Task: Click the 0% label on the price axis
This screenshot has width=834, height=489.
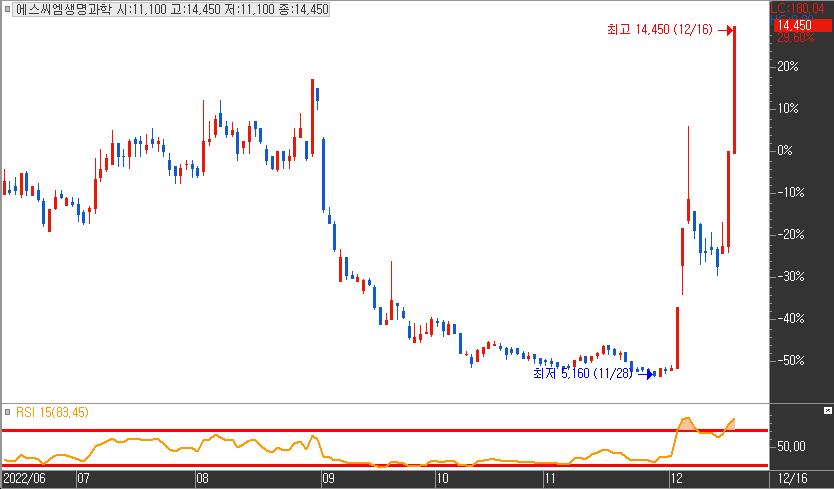Action: click(785, 151)
